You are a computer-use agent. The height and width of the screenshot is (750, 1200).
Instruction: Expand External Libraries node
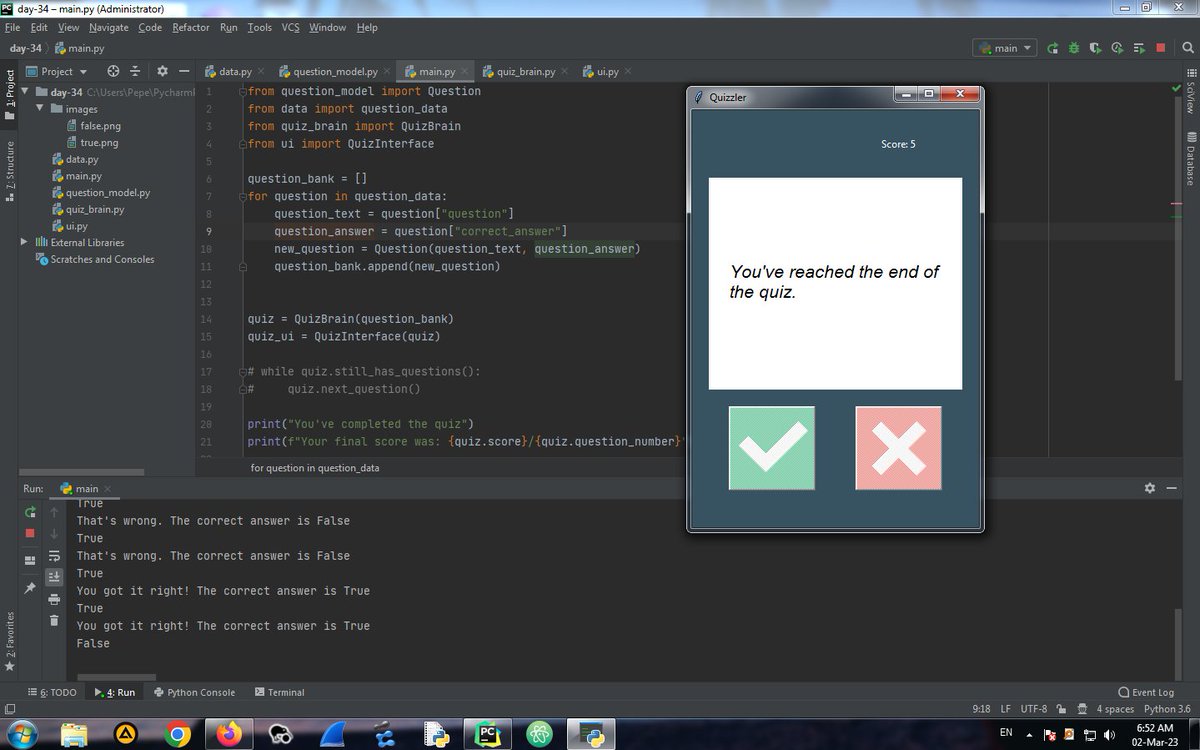[x=24, y=242]
